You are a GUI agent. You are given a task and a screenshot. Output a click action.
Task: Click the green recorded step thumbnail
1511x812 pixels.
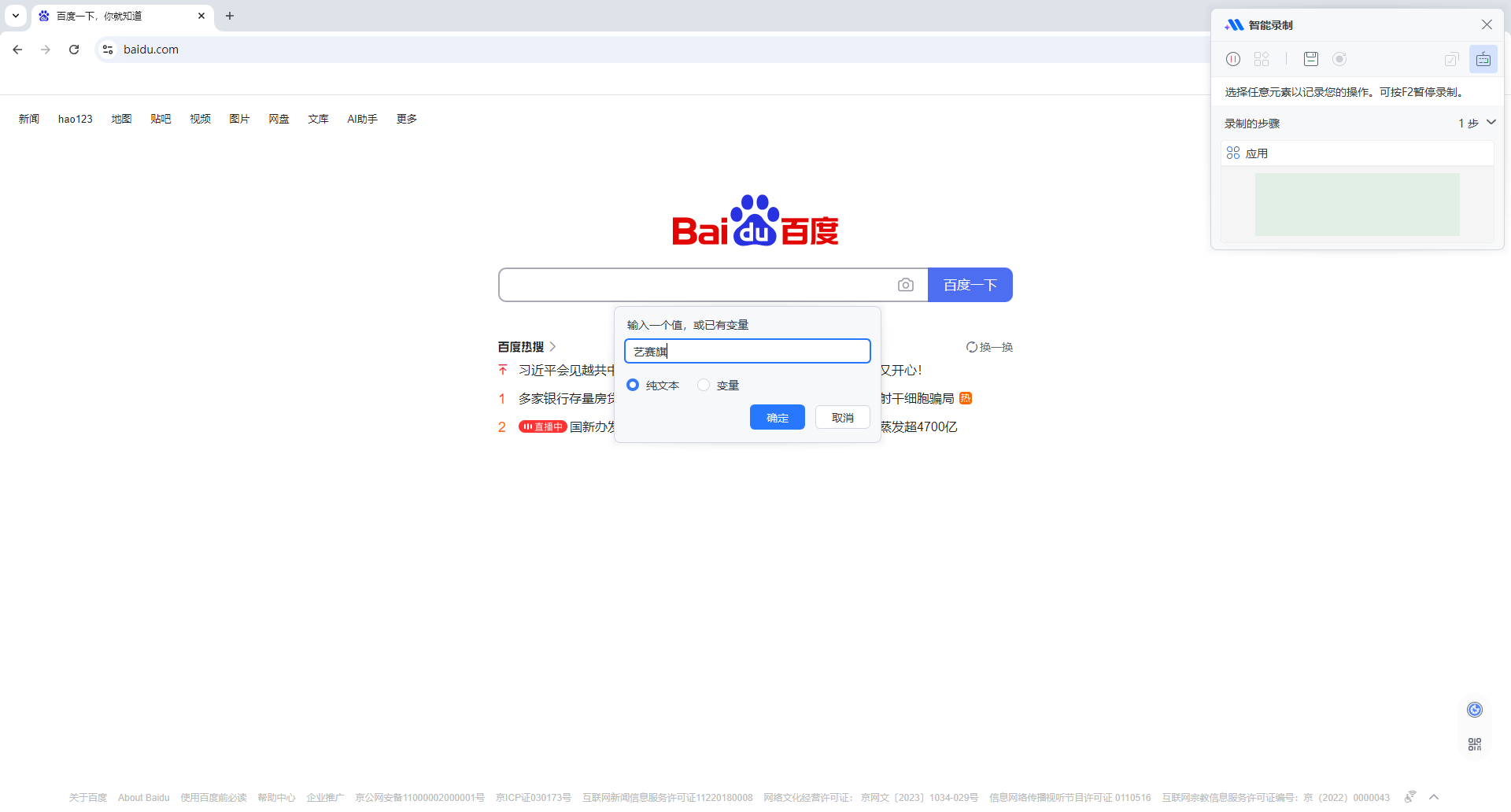[x=1357, y=205]
